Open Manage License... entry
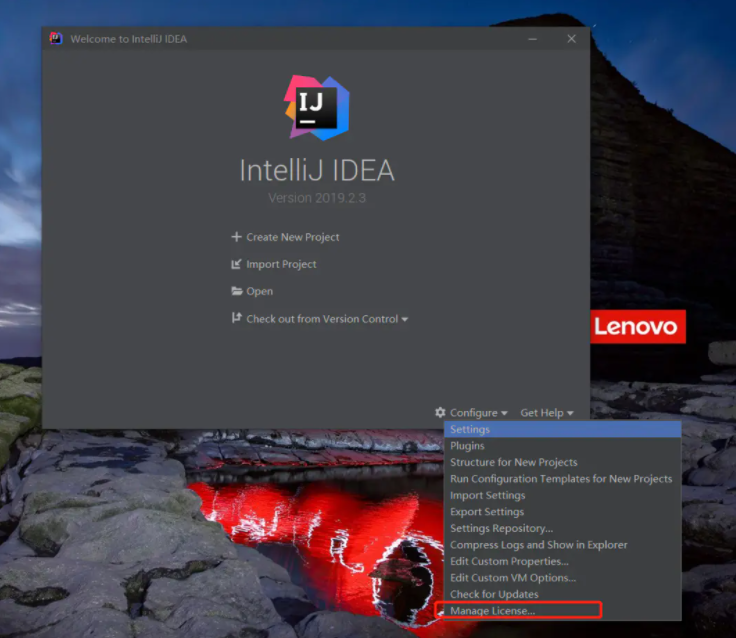736x638 pixels. pyautogui.click(x=562, y=610)
